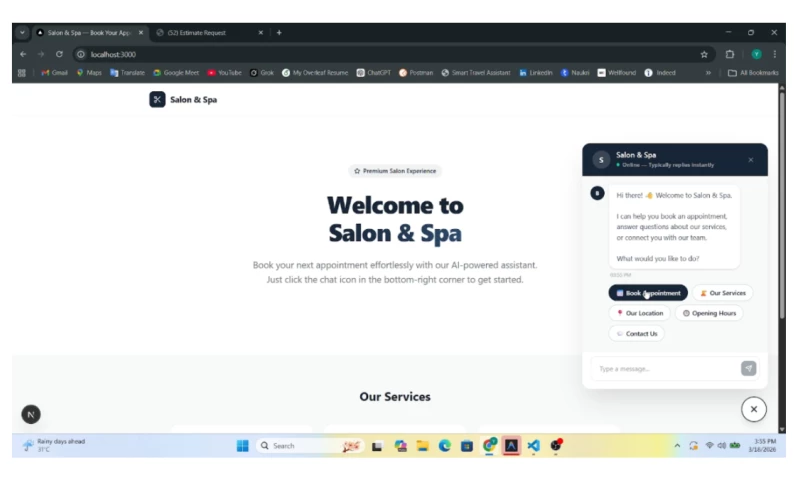
Task: Open the Google Meet bookmark
Action: [176, 73]
